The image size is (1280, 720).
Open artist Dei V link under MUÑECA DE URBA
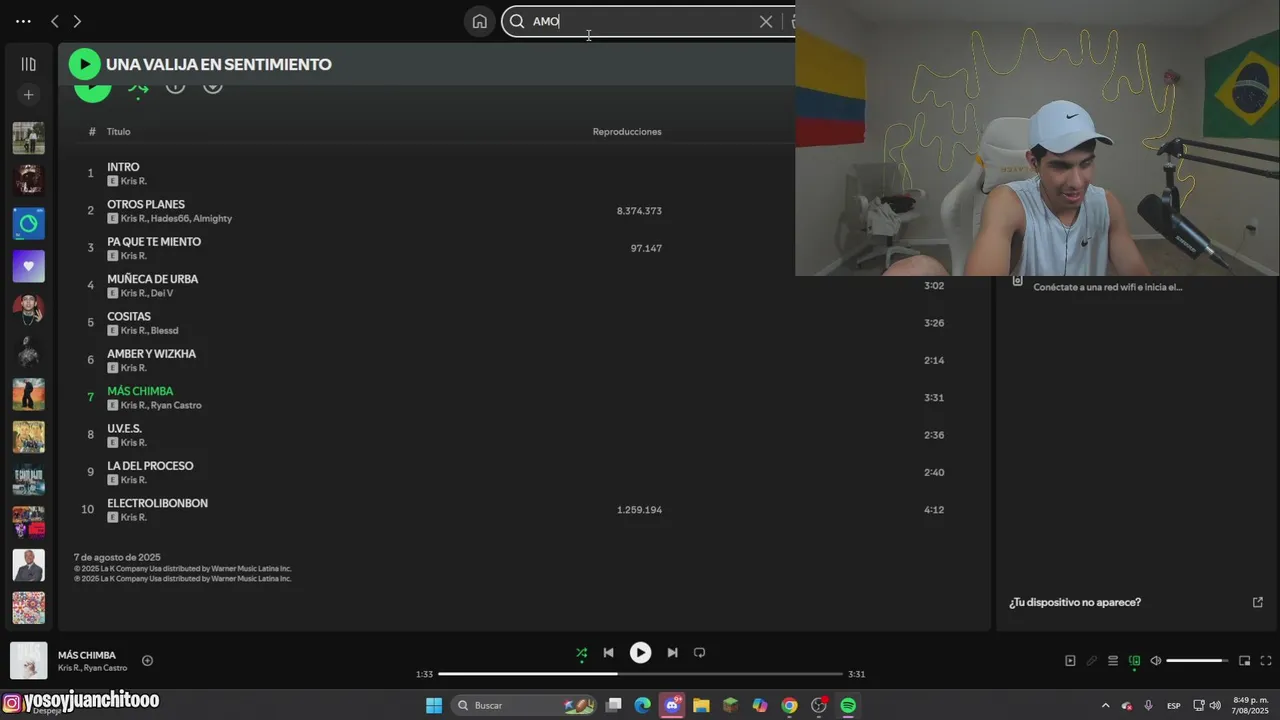tap(162, 293)
